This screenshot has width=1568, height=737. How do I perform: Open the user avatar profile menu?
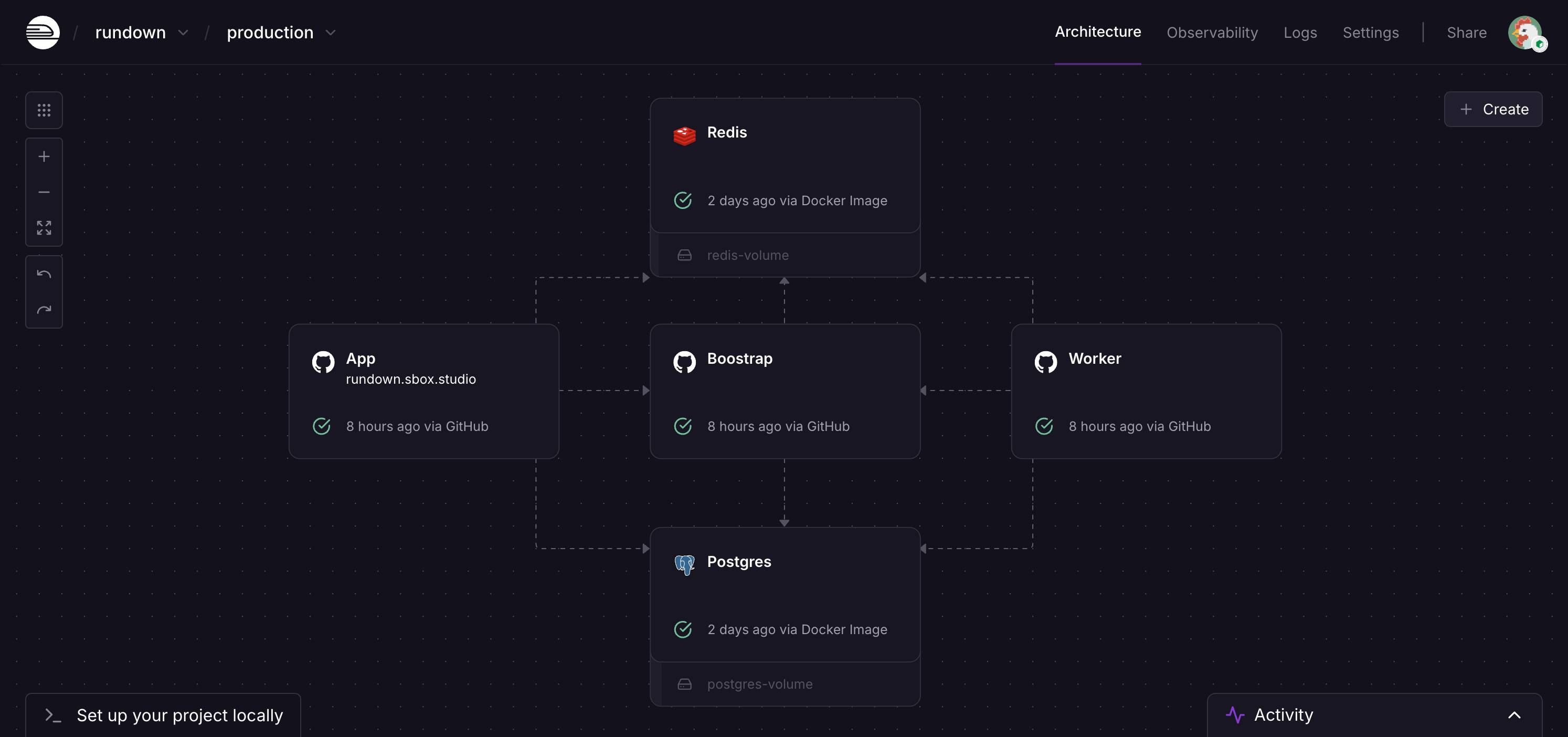tap(1525, 32)
